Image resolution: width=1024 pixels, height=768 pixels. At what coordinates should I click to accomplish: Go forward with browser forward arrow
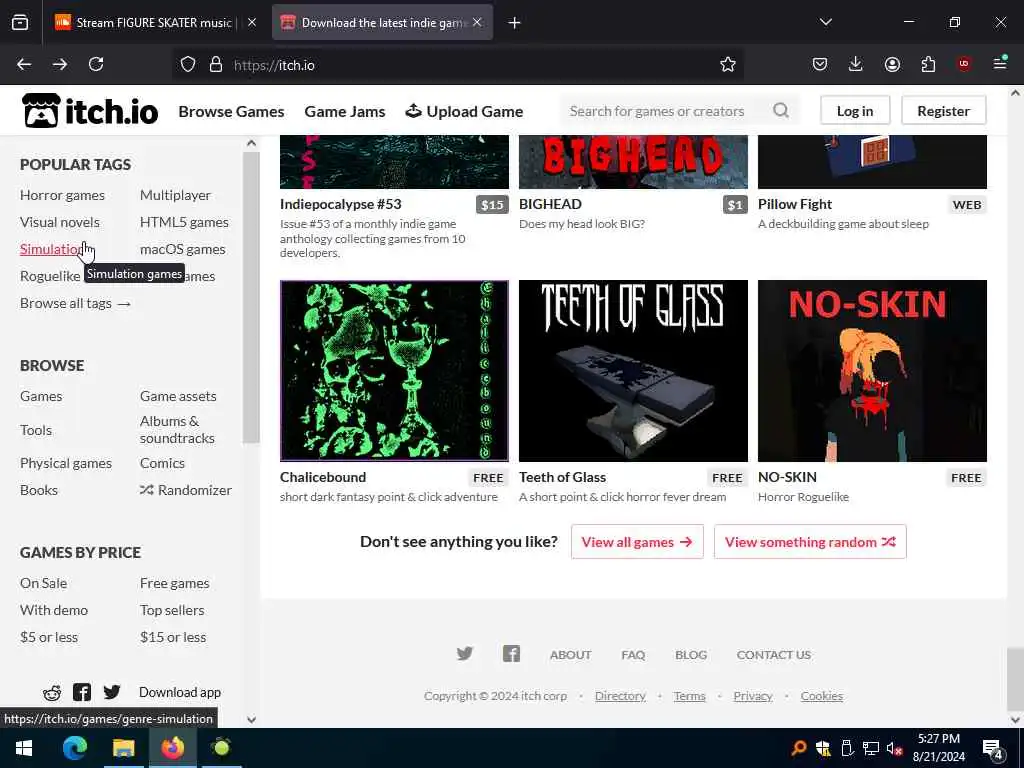point(60,64)
